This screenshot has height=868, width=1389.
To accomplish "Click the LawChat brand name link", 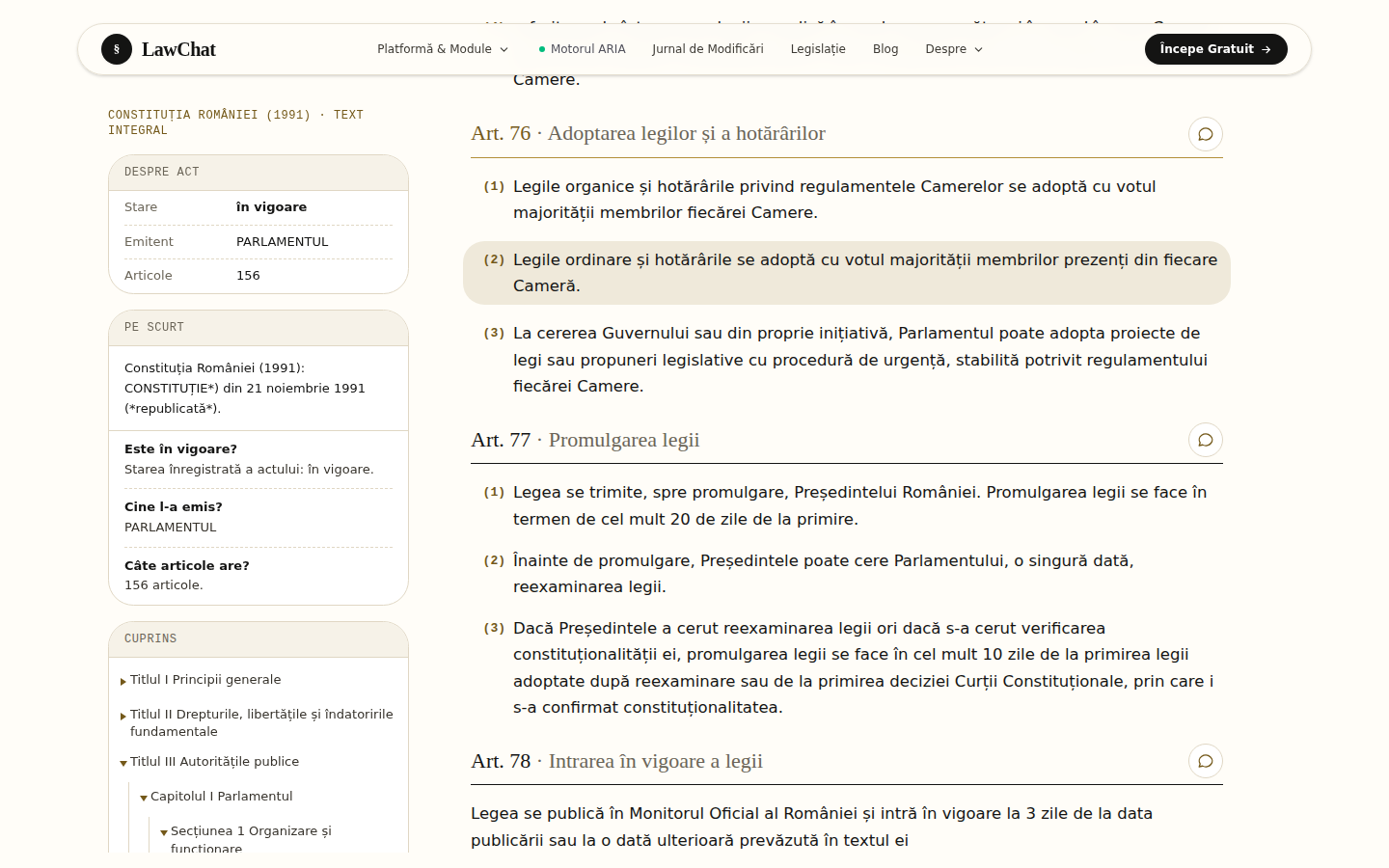I will (x=178, y=49).
